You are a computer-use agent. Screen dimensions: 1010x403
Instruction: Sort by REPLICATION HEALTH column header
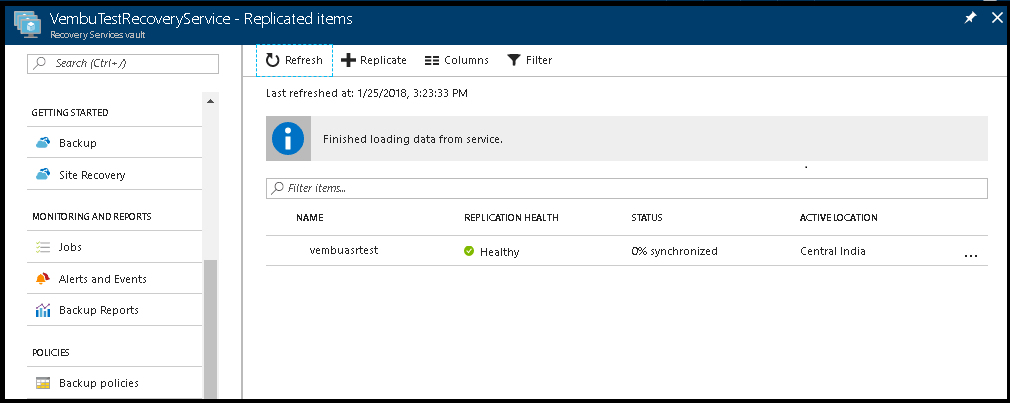[x=511, y=218]
